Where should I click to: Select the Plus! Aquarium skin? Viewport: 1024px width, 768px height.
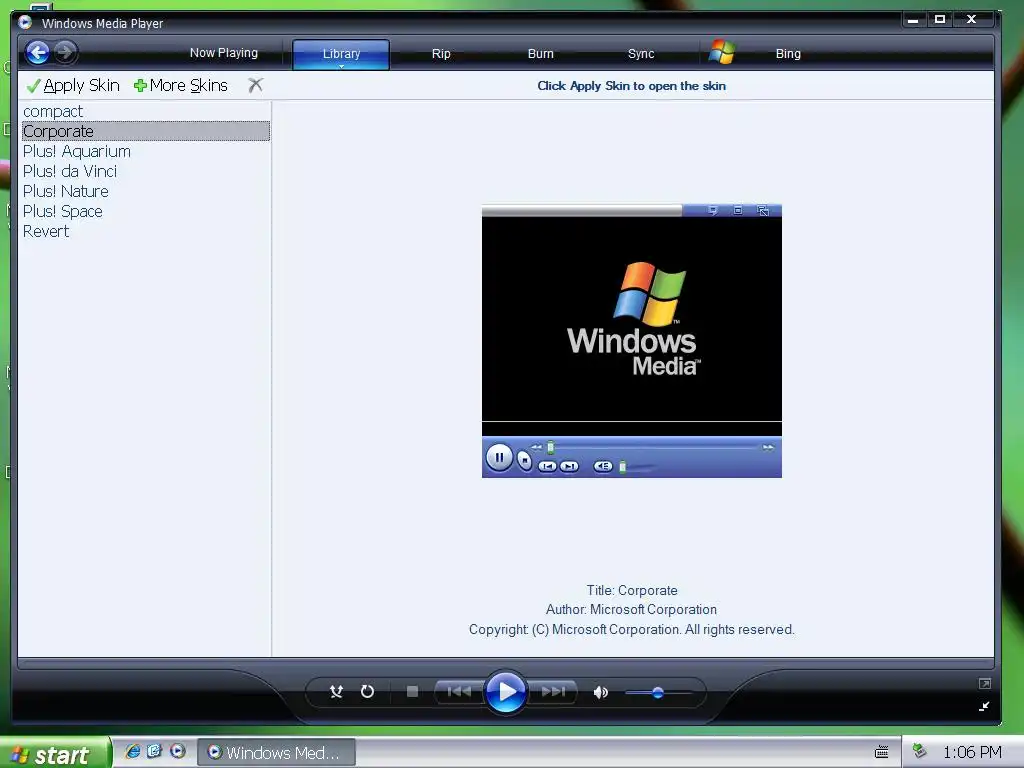[146, 152]
